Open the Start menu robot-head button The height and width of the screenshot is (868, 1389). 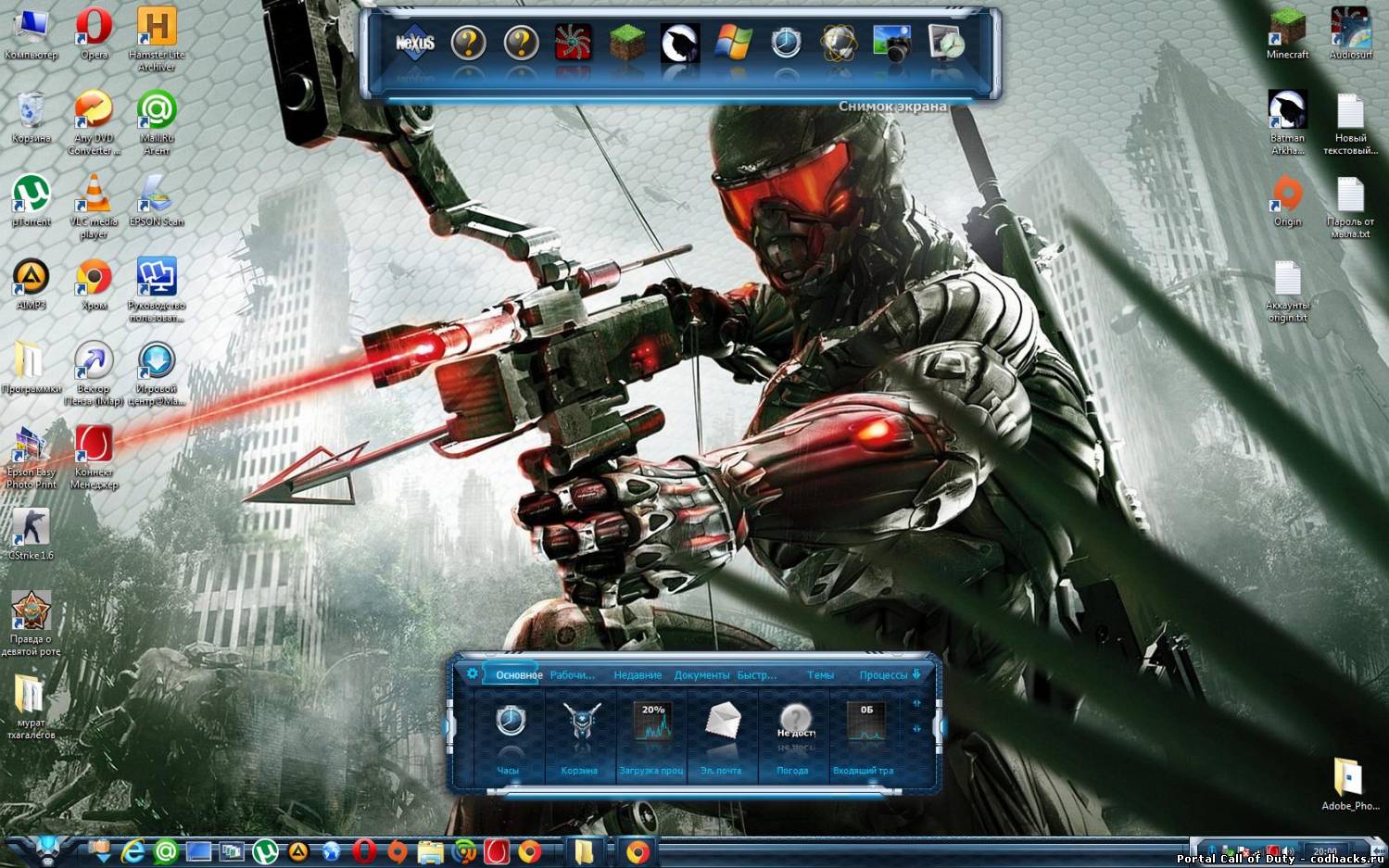pos(48,849)
